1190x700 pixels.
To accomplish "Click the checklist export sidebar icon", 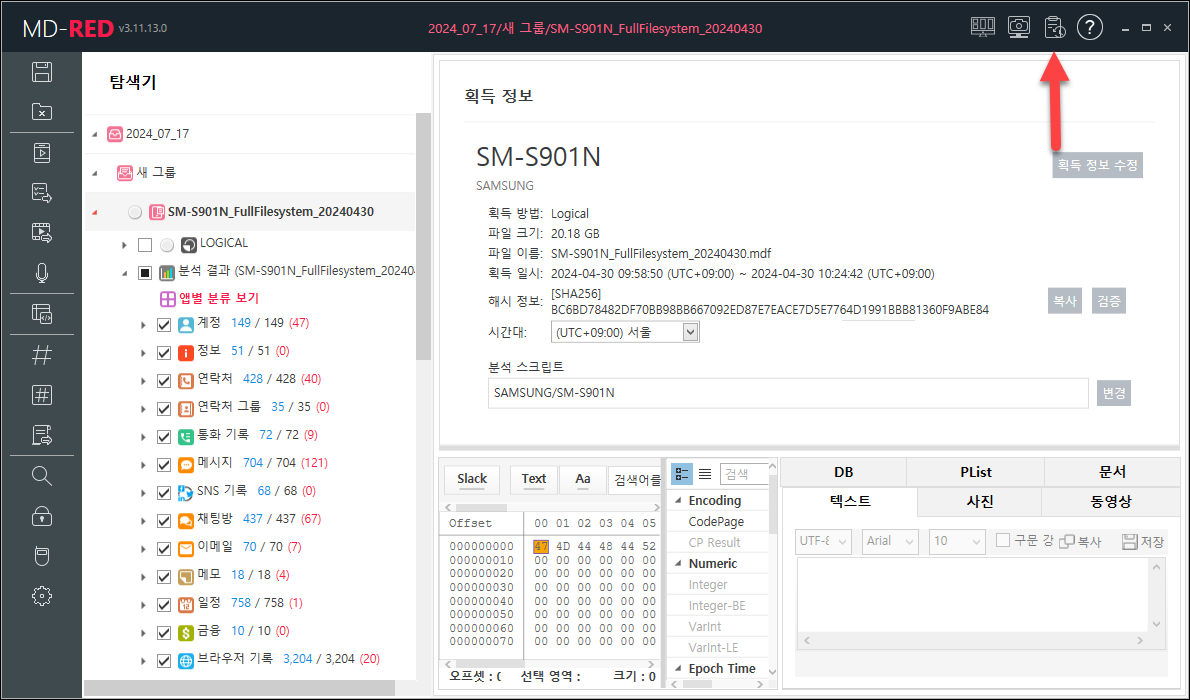I will (x=42, y=193).
